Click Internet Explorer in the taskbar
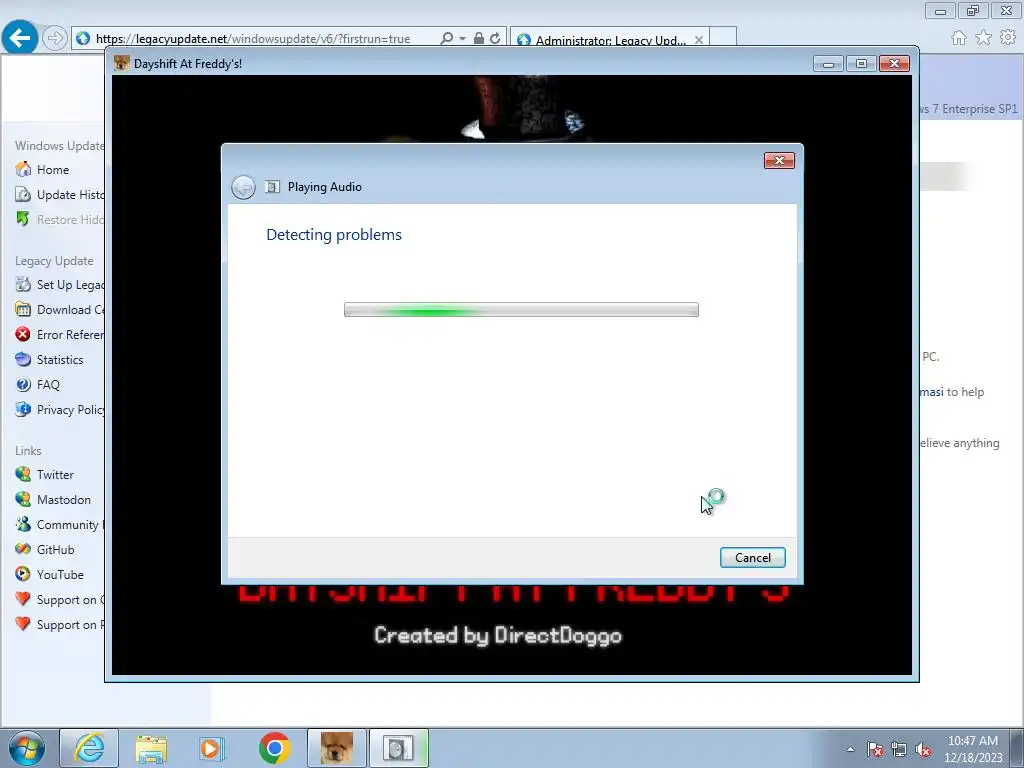The height and width of the screenshot is (768, 1024). tap(89, 748)
